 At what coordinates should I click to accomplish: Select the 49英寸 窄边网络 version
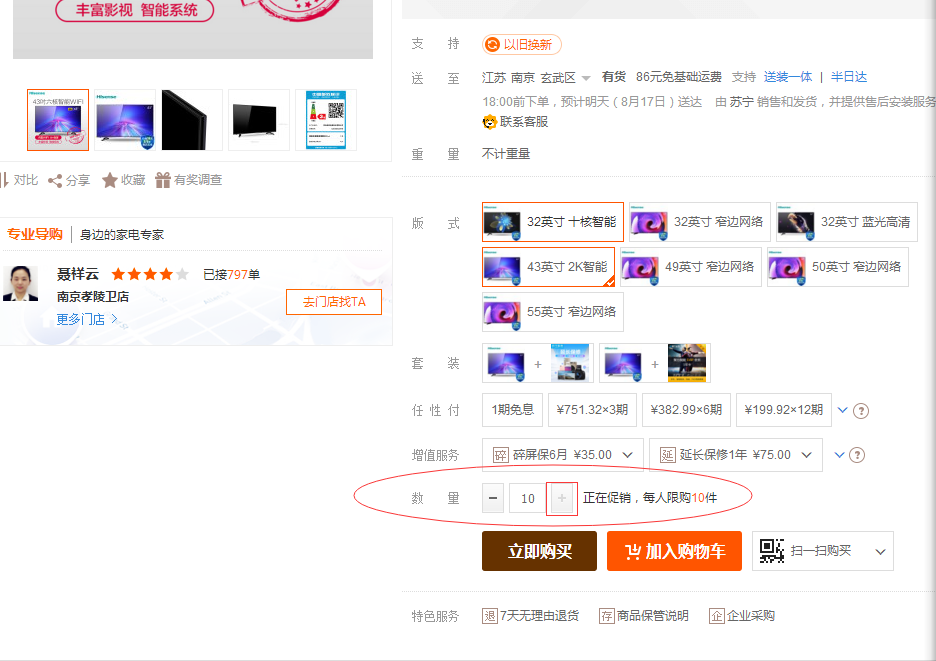[690, 267]
